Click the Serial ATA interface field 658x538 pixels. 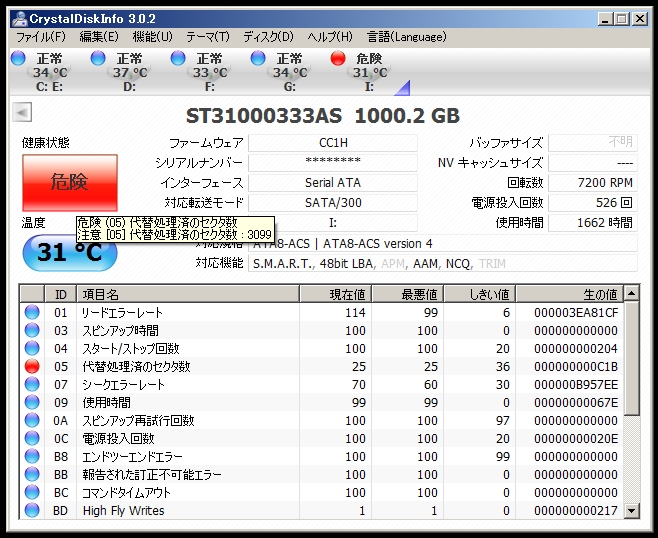(333, 183)
